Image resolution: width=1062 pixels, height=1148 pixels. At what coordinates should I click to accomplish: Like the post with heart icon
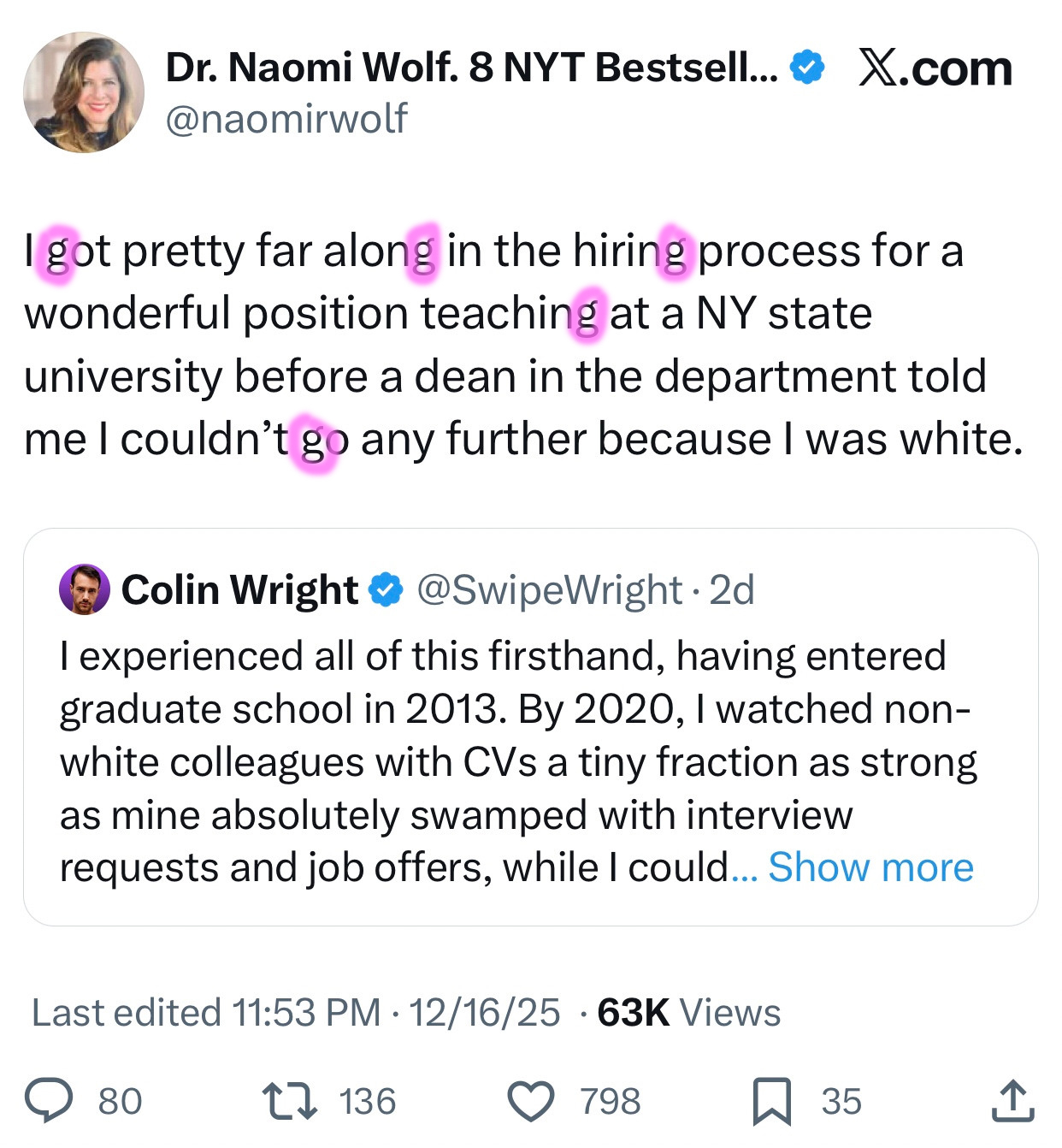(531, 1100)
